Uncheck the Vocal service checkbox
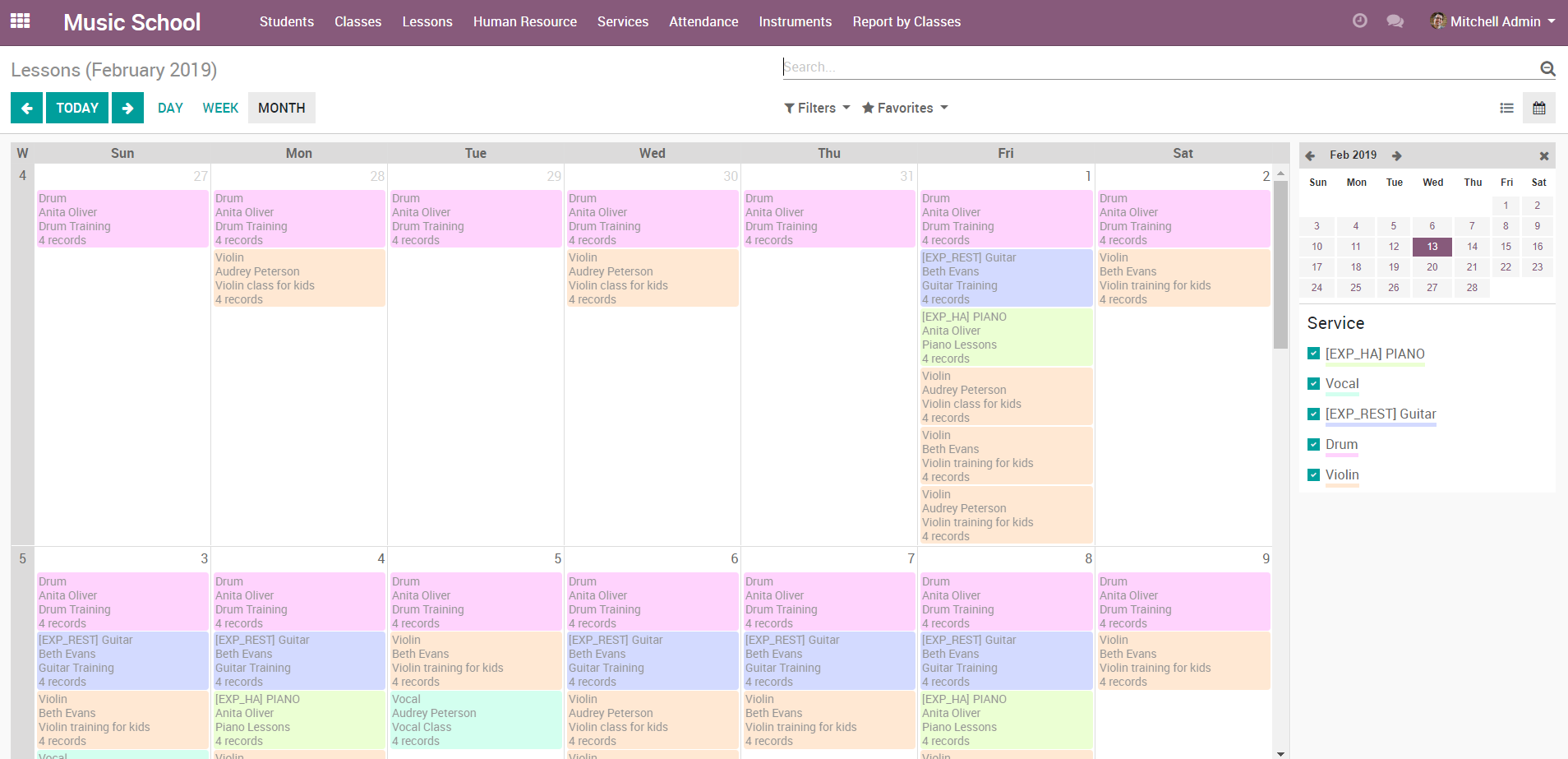Screen dimensions: 1568x759 point(1313,383)
